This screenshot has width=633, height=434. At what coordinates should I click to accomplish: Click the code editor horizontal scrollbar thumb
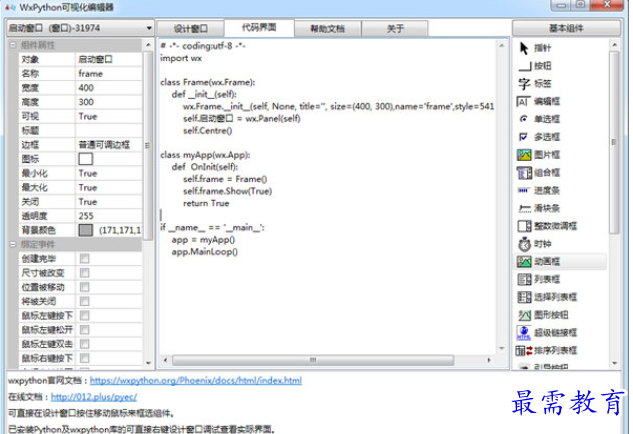(313, 360)
